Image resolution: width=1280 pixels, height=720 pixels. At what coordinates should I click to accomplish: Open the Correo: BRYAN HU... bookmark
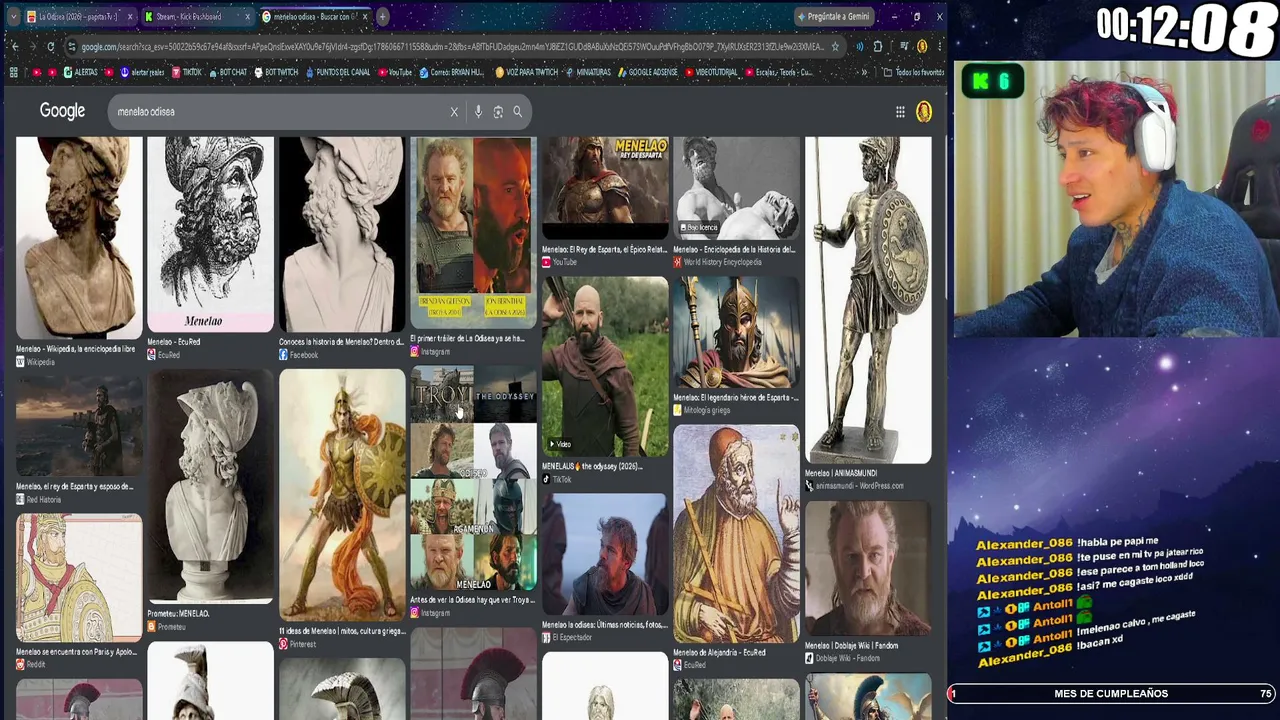click(x=452, y=72)
